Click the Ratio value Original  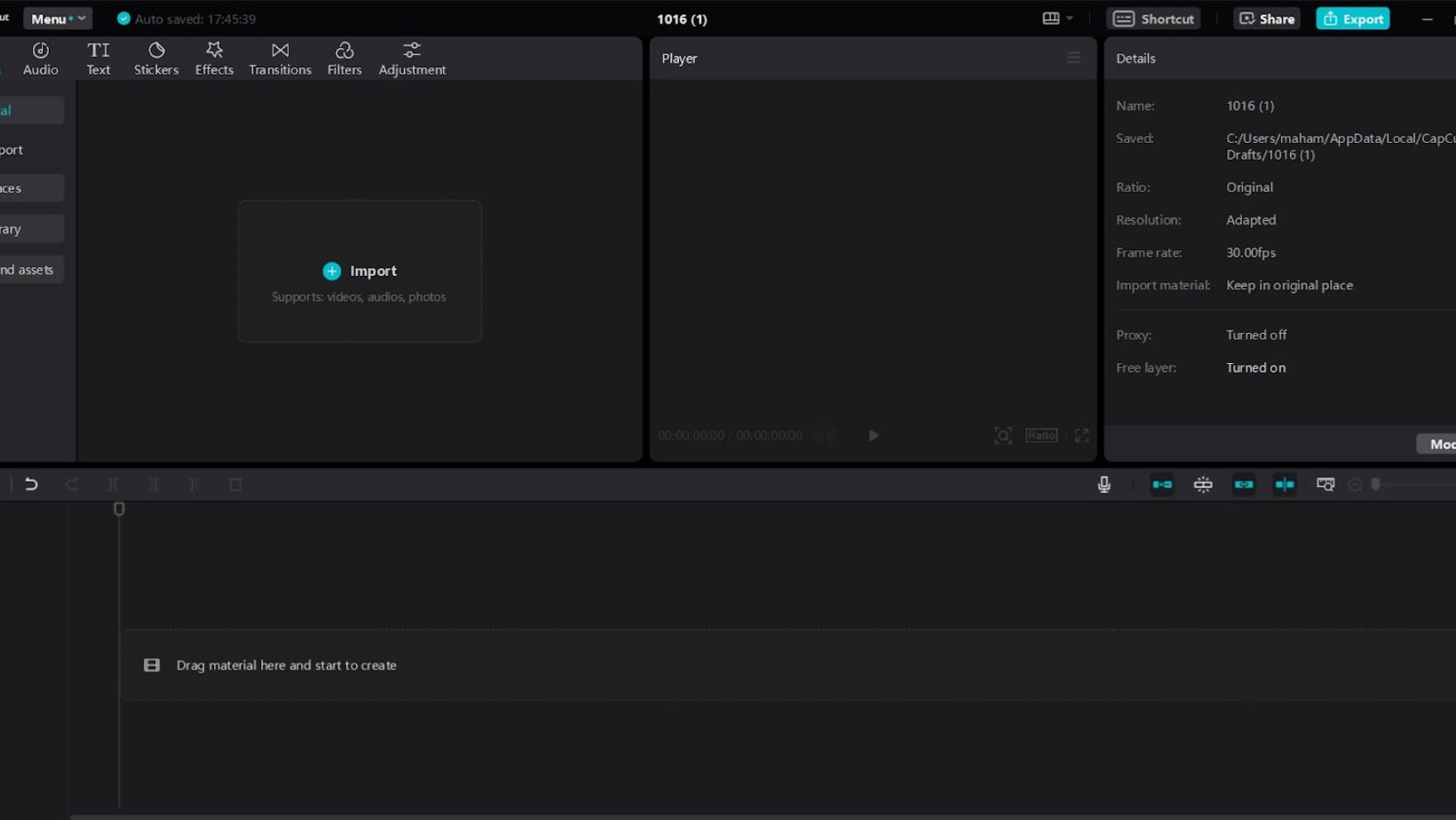[x=1249, y=187]
